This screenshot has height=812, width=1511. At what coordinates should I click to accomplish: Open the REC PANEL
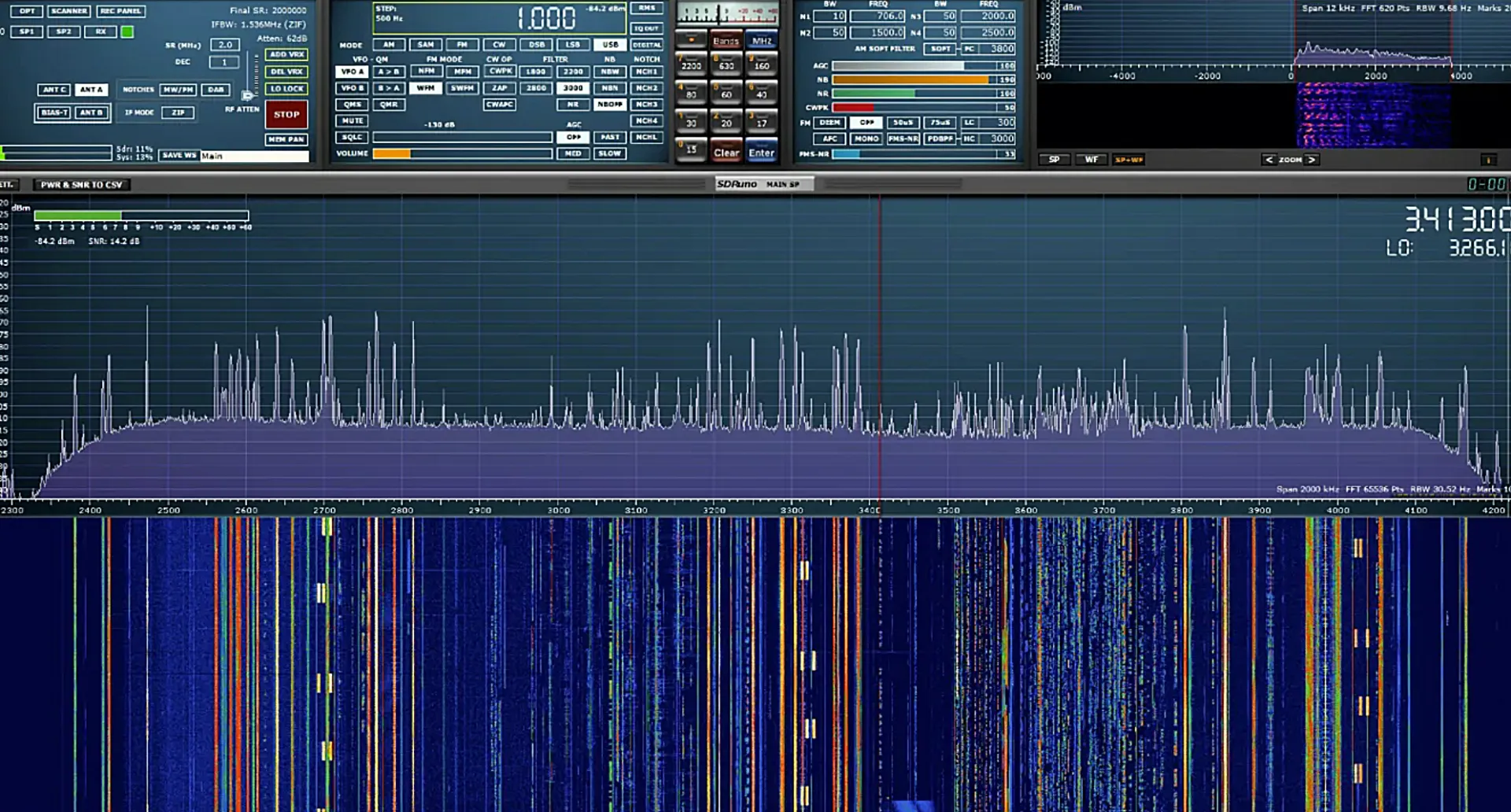coord(120,10)
